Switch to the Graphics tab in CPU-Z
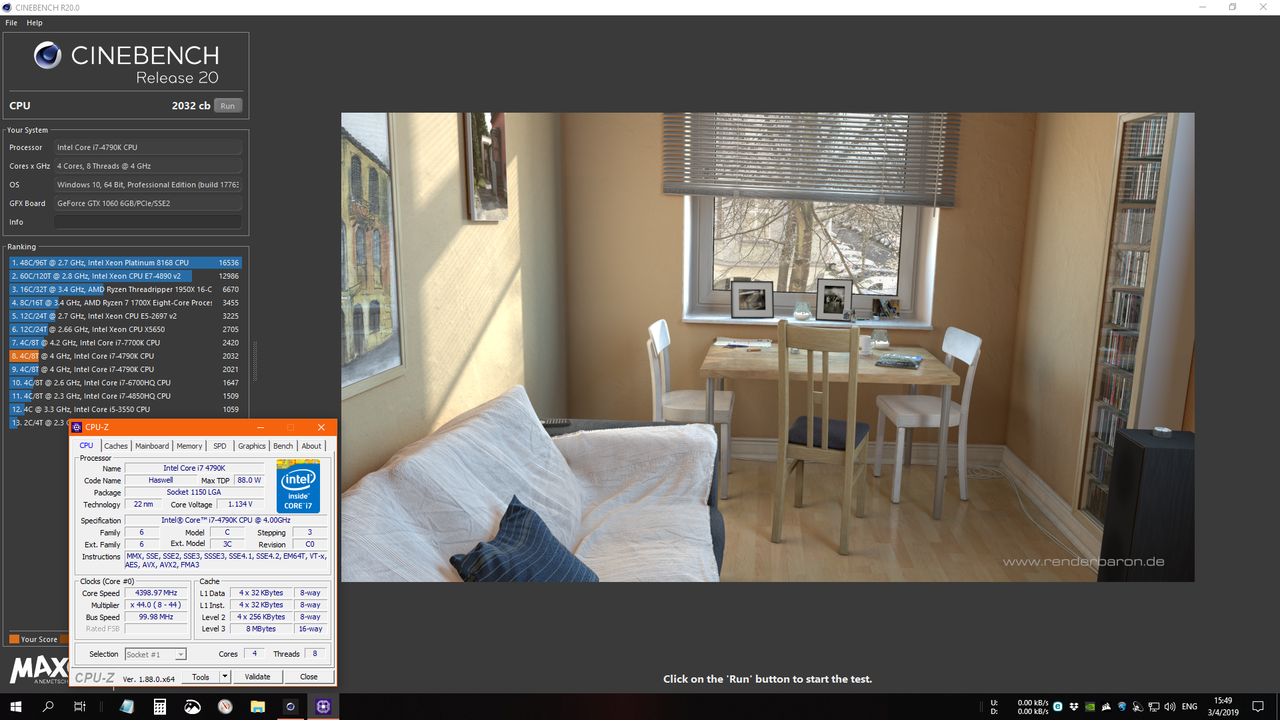The width and height of the screenshot is (1280, 720). click(x=252, y=446)
